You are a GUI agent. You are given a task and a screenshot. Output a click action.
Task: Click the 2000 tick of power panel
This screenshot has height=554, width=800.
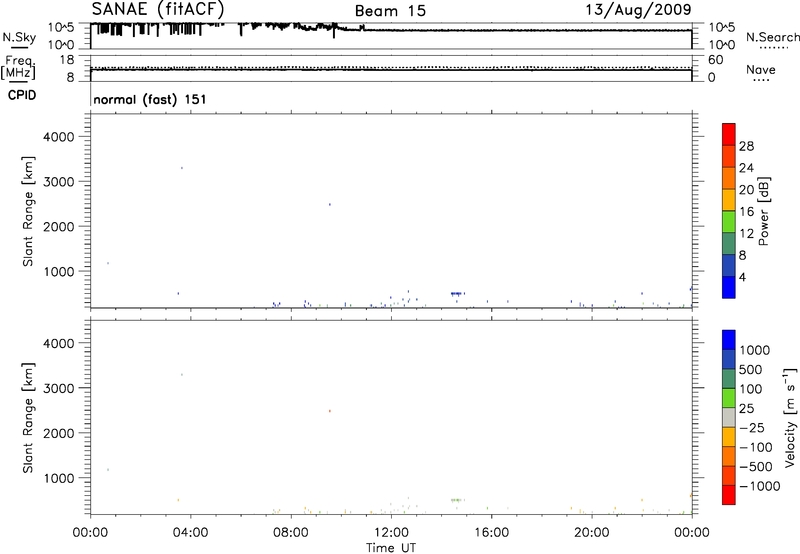click(59, 226)
